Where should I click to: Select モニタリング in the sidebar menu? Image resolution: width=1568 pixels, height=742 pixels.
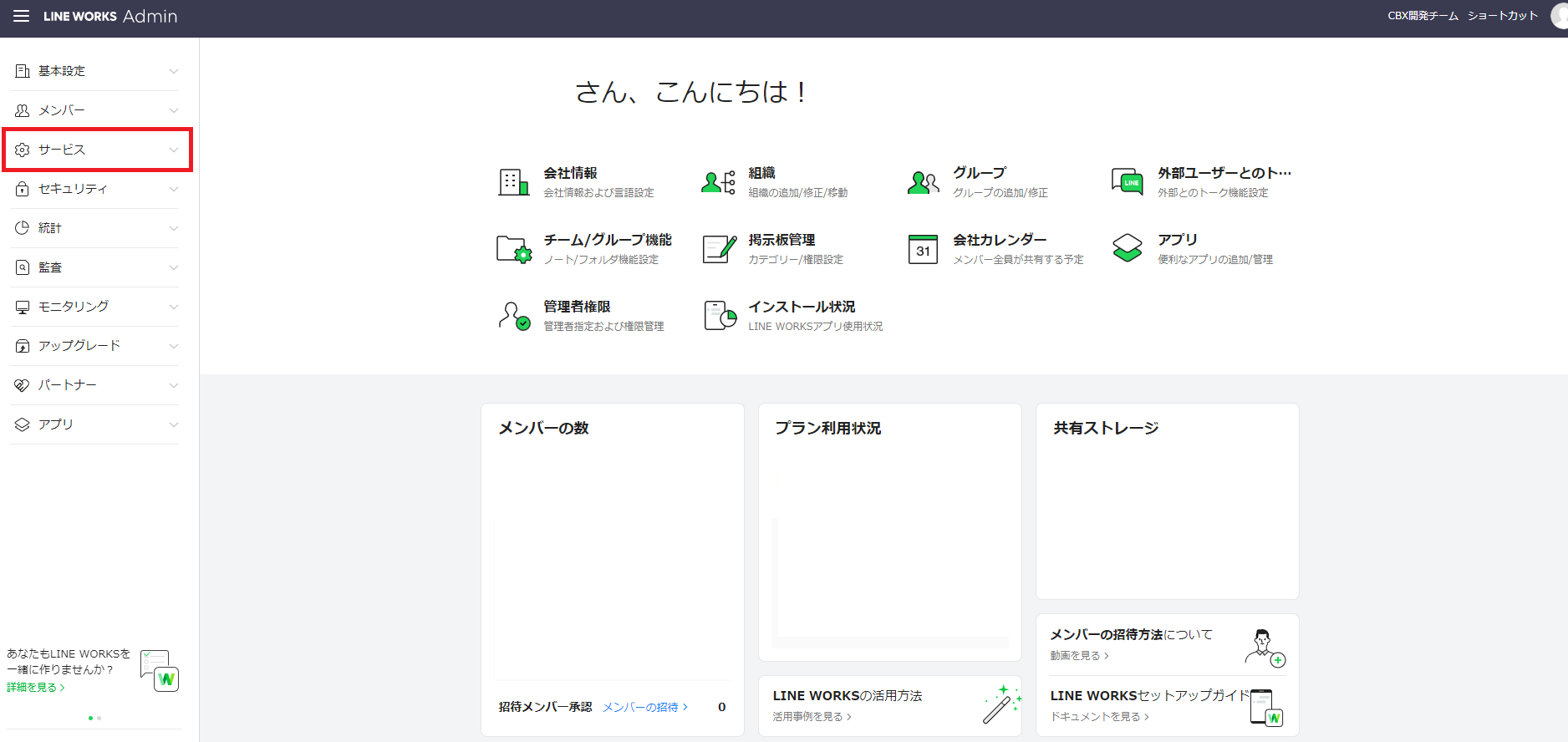tap(74, 307)
